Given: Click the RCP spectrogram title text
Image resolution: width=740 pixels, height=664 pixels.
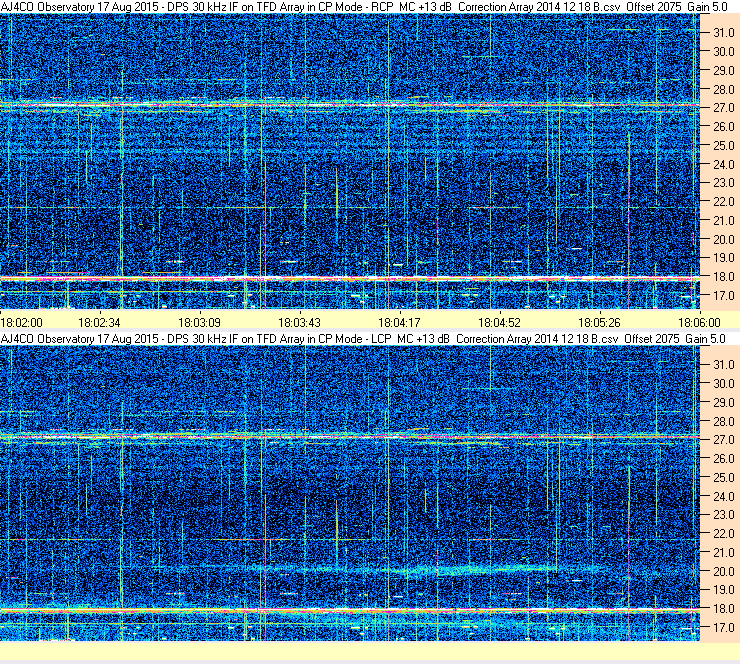Looking at the screenshot, I should [364, 7].
